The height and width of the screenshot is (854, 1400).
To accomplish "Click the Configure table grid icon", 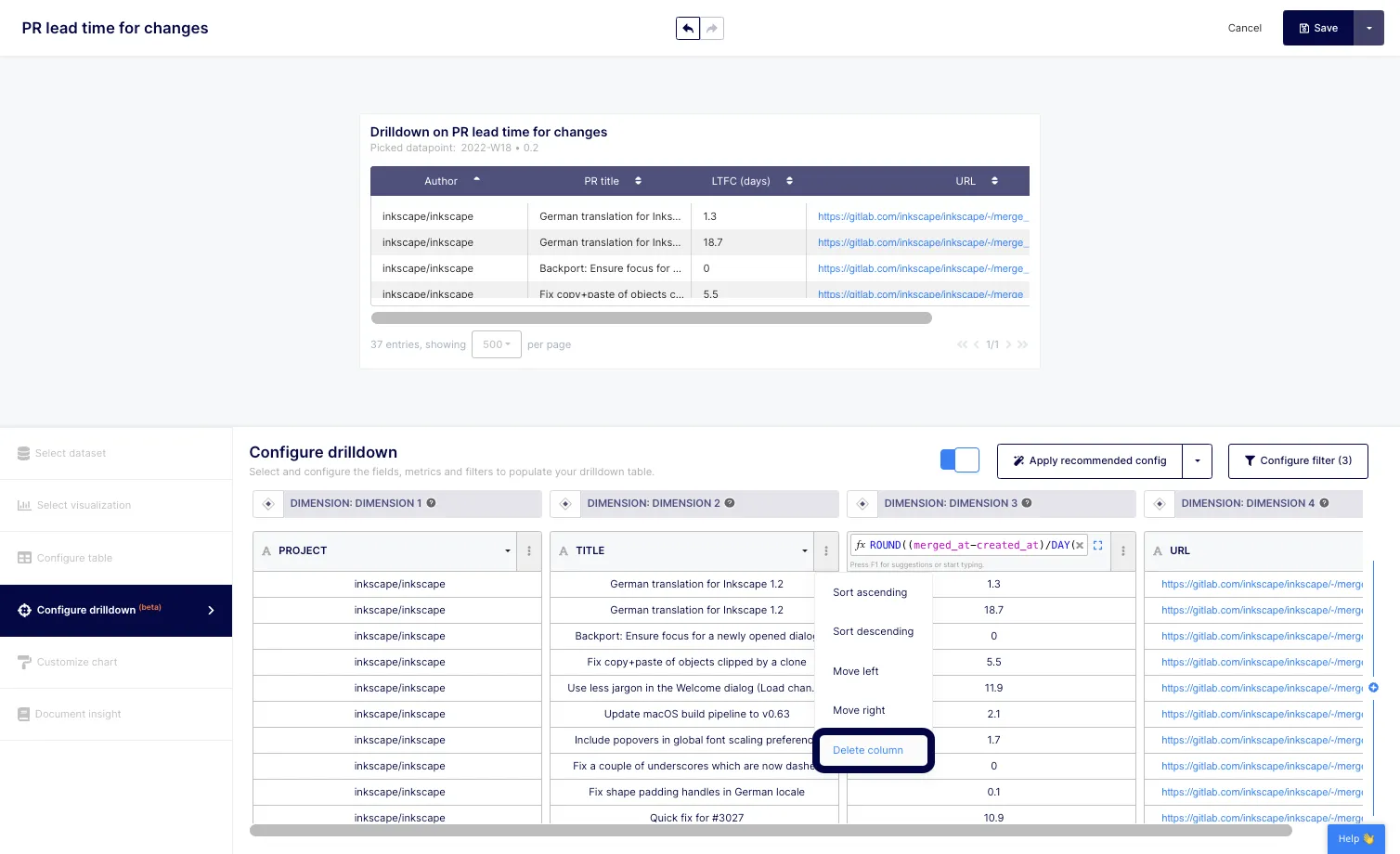I will 23,558.
